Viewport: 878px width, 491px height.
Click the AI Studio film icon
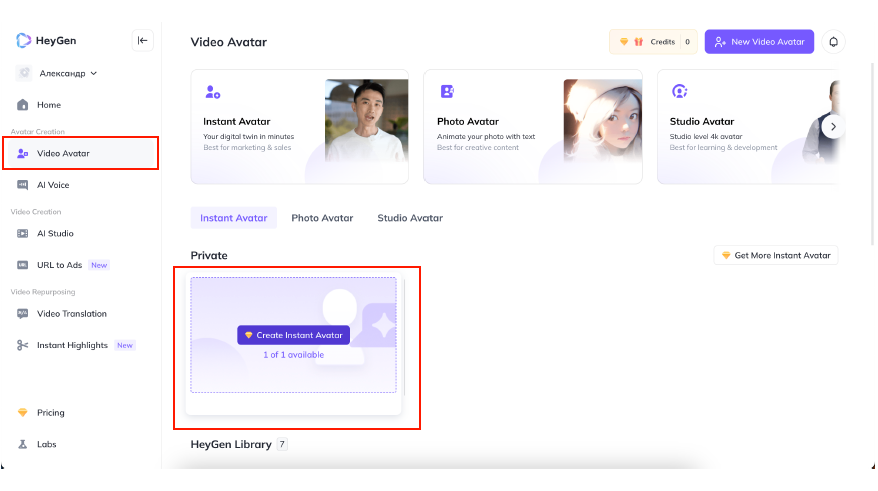(22, 233)
